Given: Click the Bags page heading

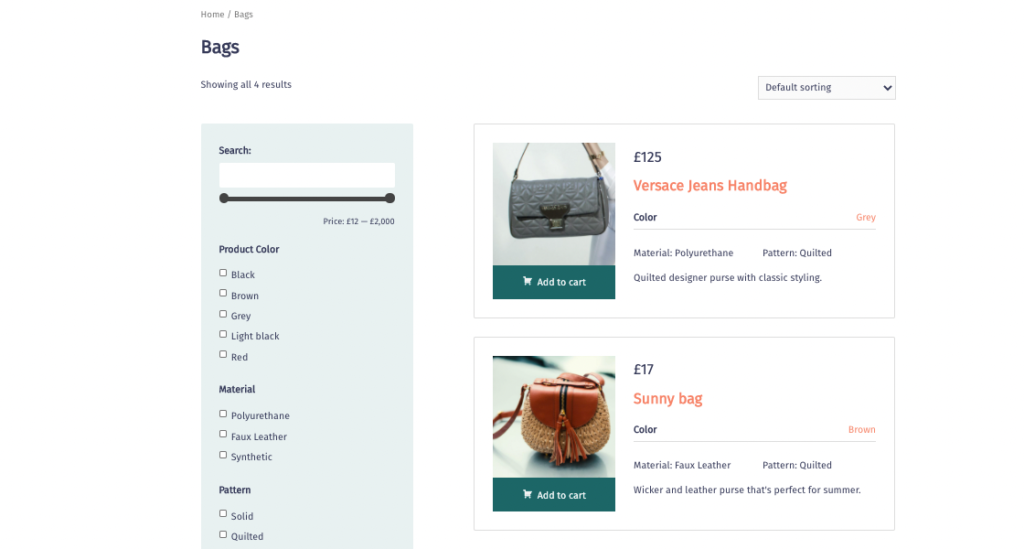Looking at the screenshot, I should (x=220, y=47).
